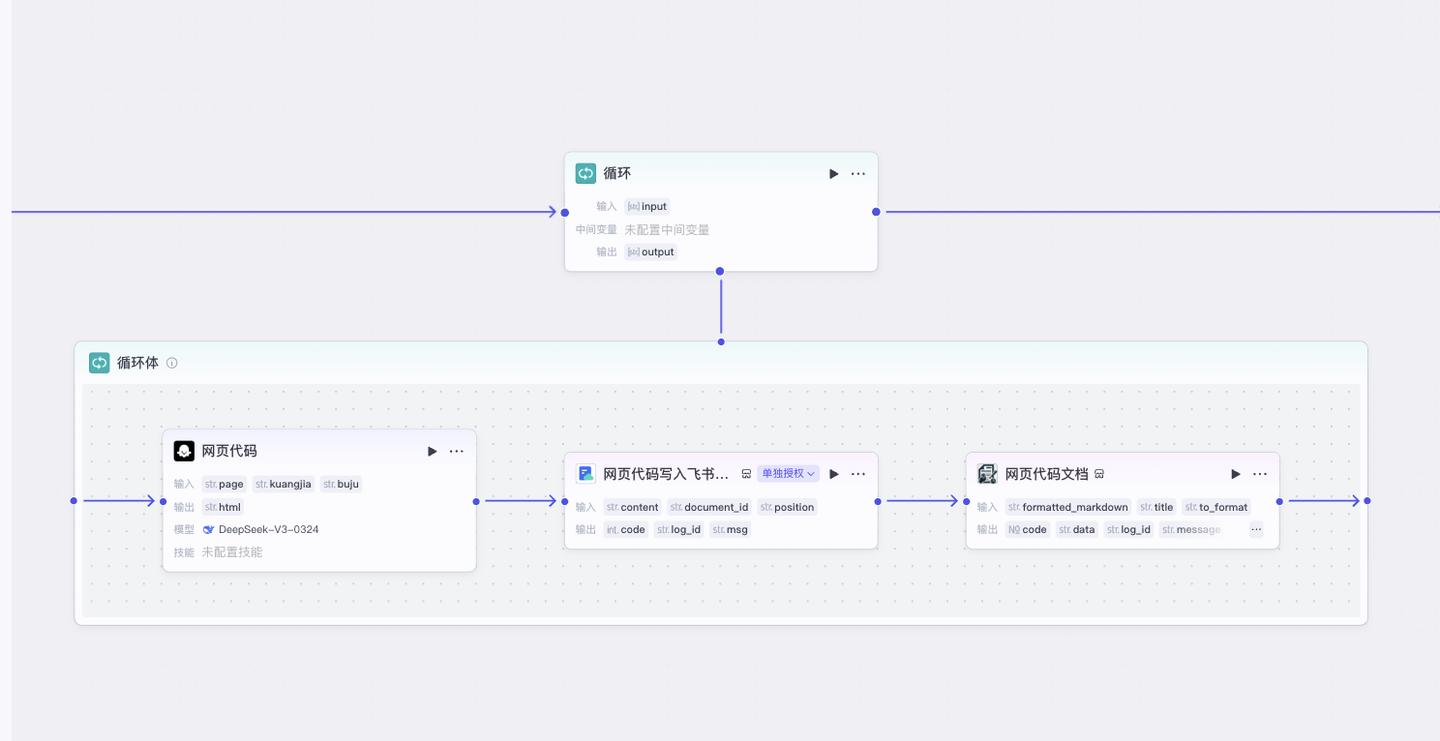Click the plugin badge beside the 网页代码文档 title
The image size is (1440, 741).
[1099, 474]
